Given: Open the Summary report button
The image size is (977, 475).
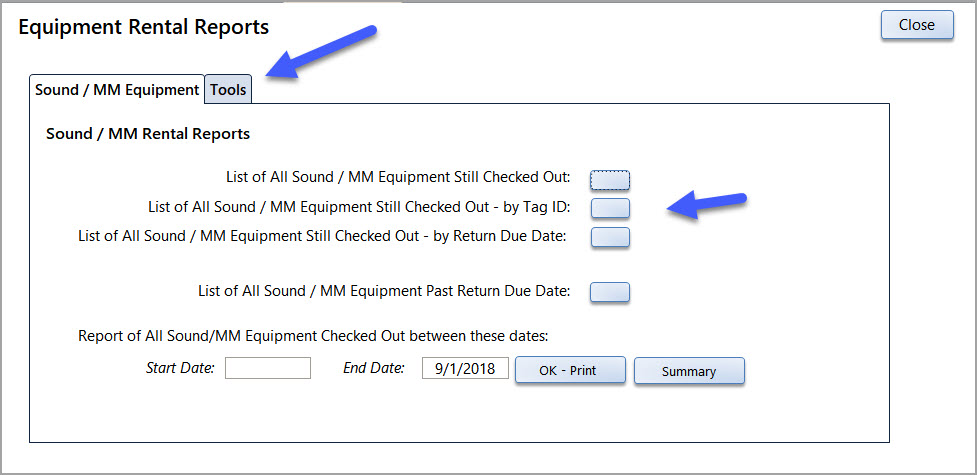Looking at the screenshot, I should point(689,371).
